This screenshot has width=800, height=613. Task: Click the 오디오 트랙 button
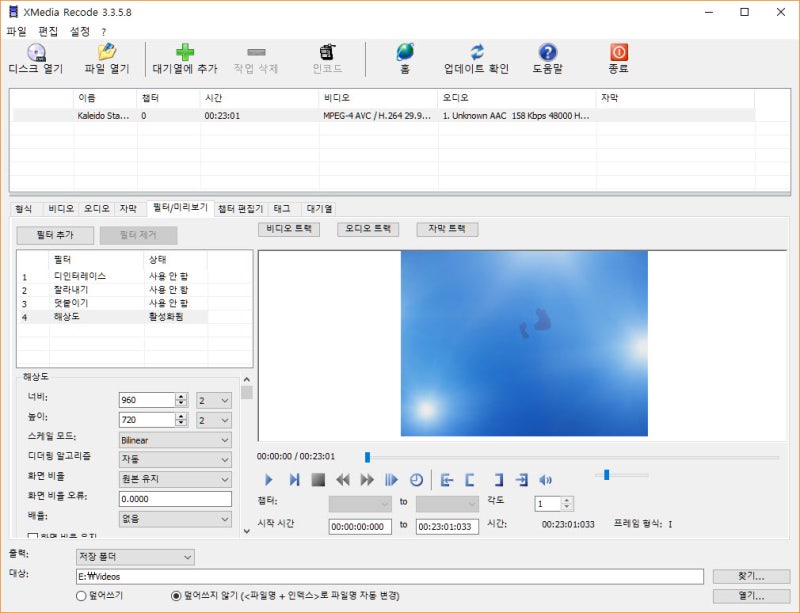[368, 229]
